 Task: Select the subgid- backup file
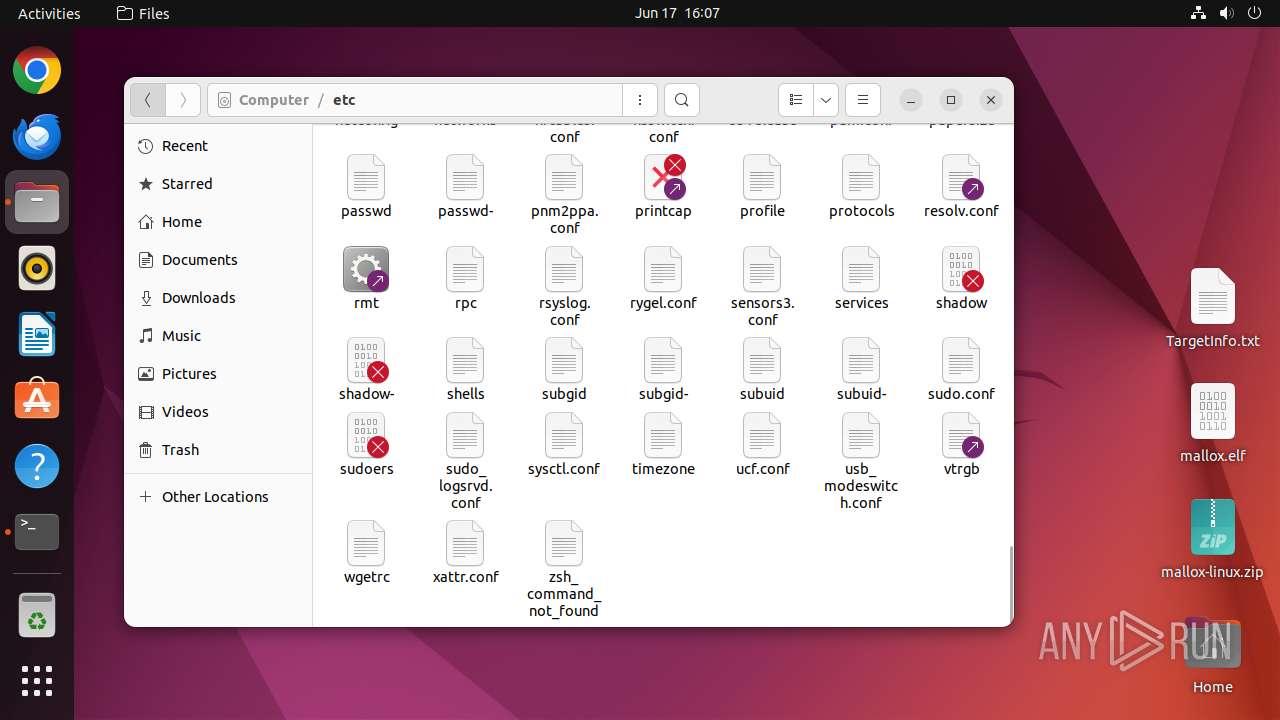click(x=663, y=360)
